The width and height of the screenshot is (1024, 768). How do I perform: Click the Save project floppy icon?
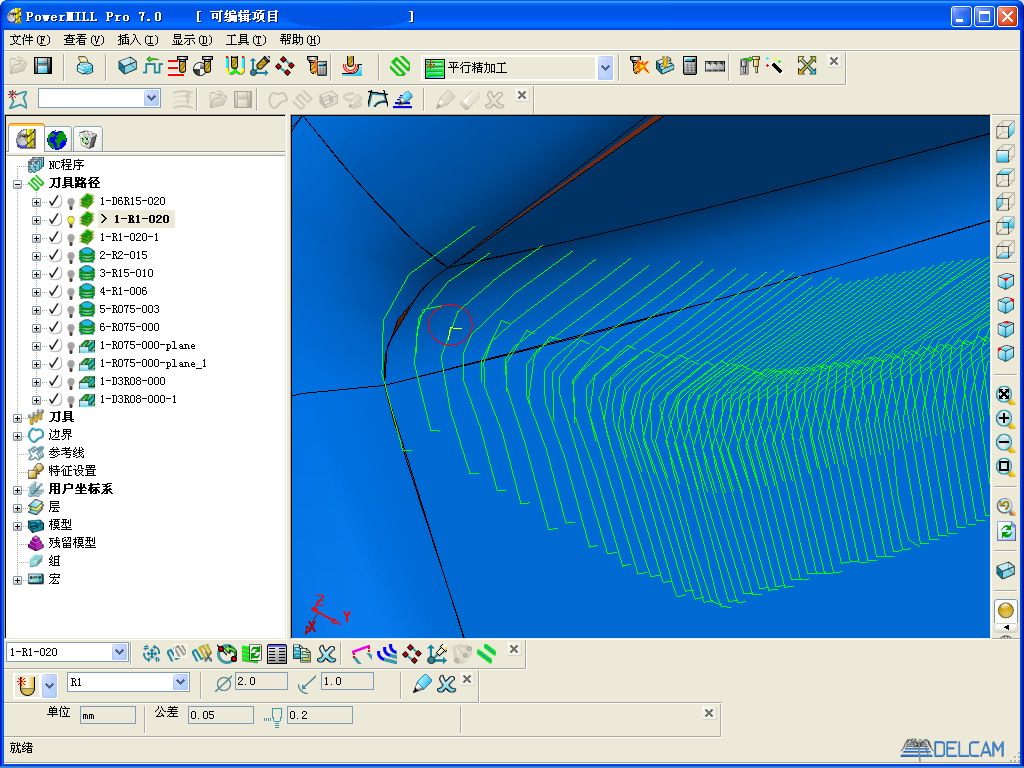(43, 66)
